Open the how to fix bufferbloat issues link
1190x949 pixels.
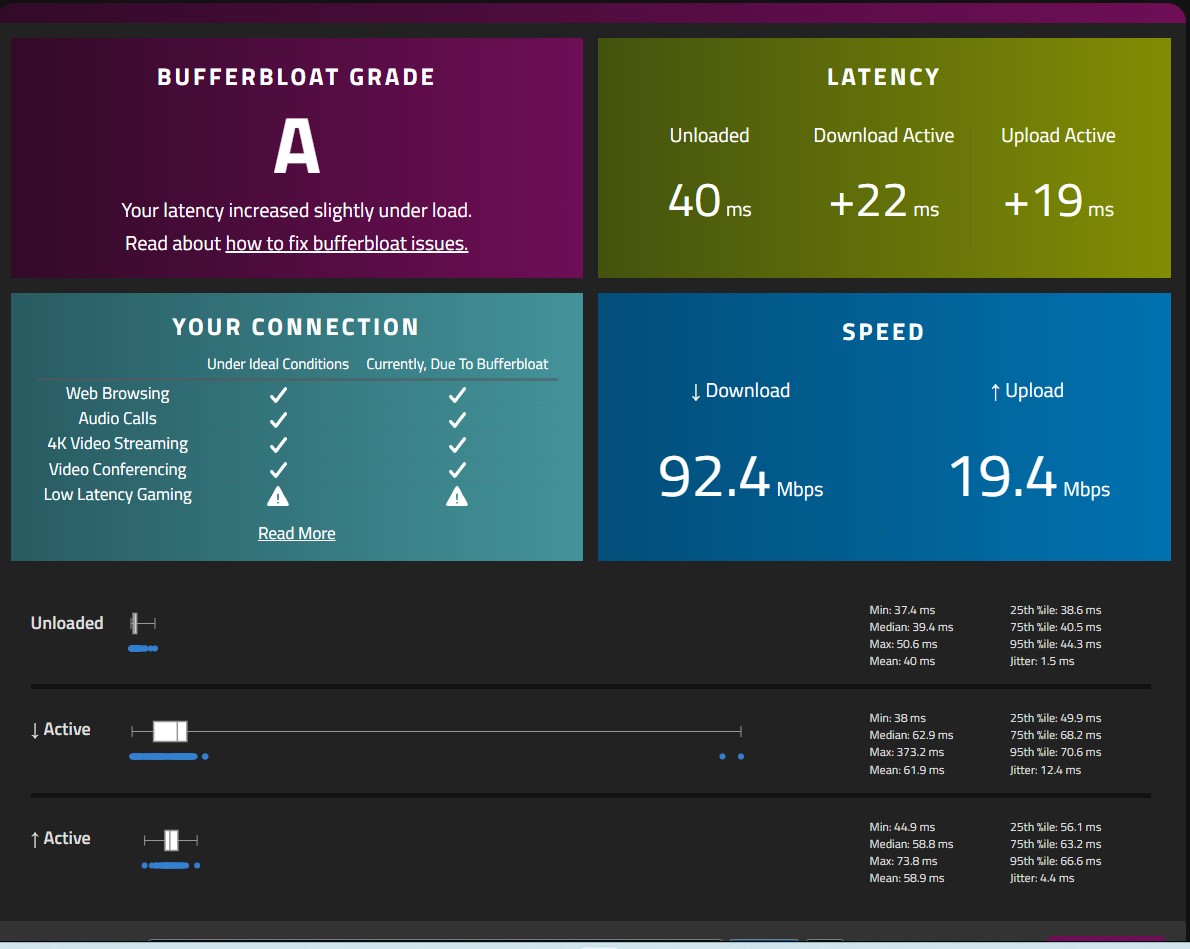[347, 244]
